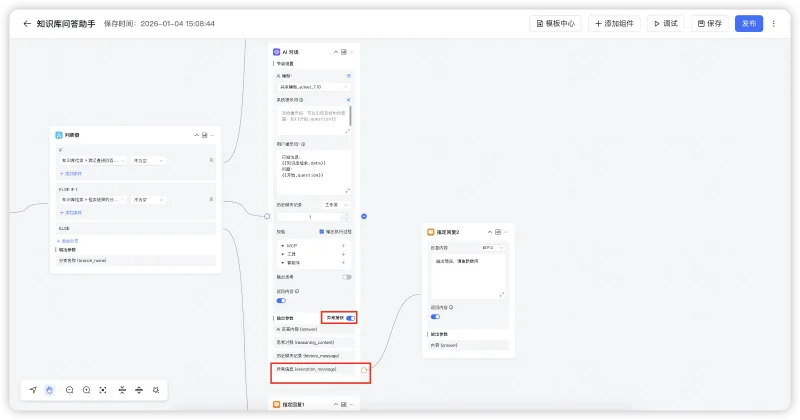Zoom in the canvas with the plus magnifier
The height and width of the screenshot is (420, 800).
[x=86, y=390]
